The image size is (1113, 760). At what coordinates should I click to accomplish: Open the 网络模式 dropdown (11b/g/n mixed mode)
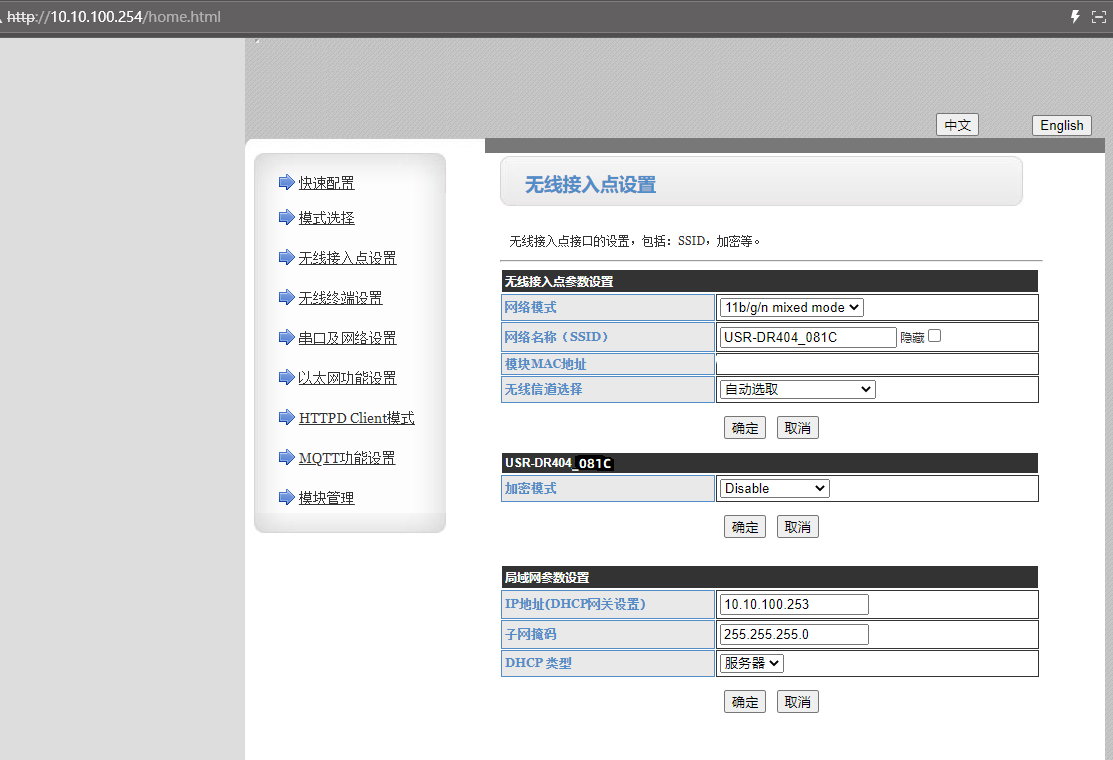pyautogui.click(x=791, y=308)
